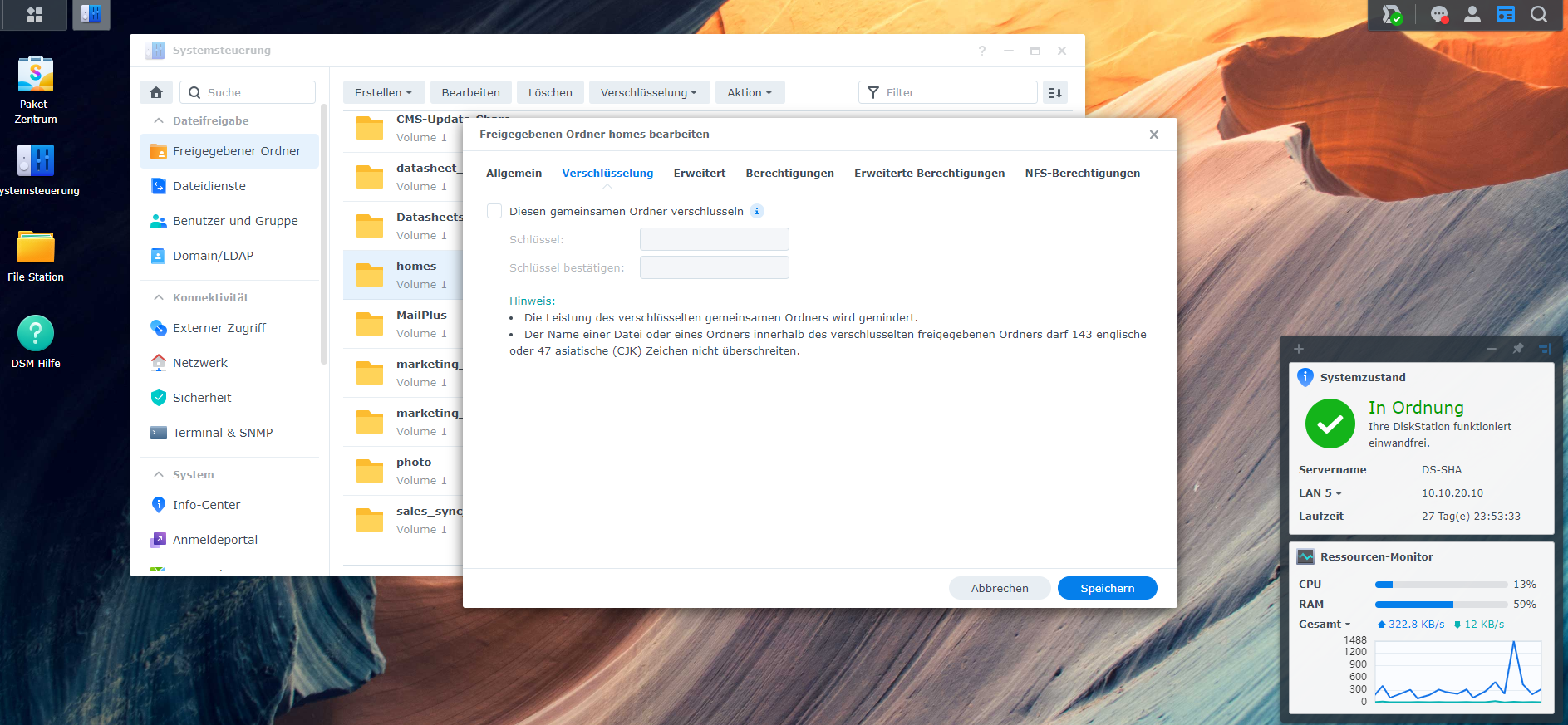The image size is (1568, 725).
Task: Open the upload queue tray icon
Action: tap(1392, 14)
